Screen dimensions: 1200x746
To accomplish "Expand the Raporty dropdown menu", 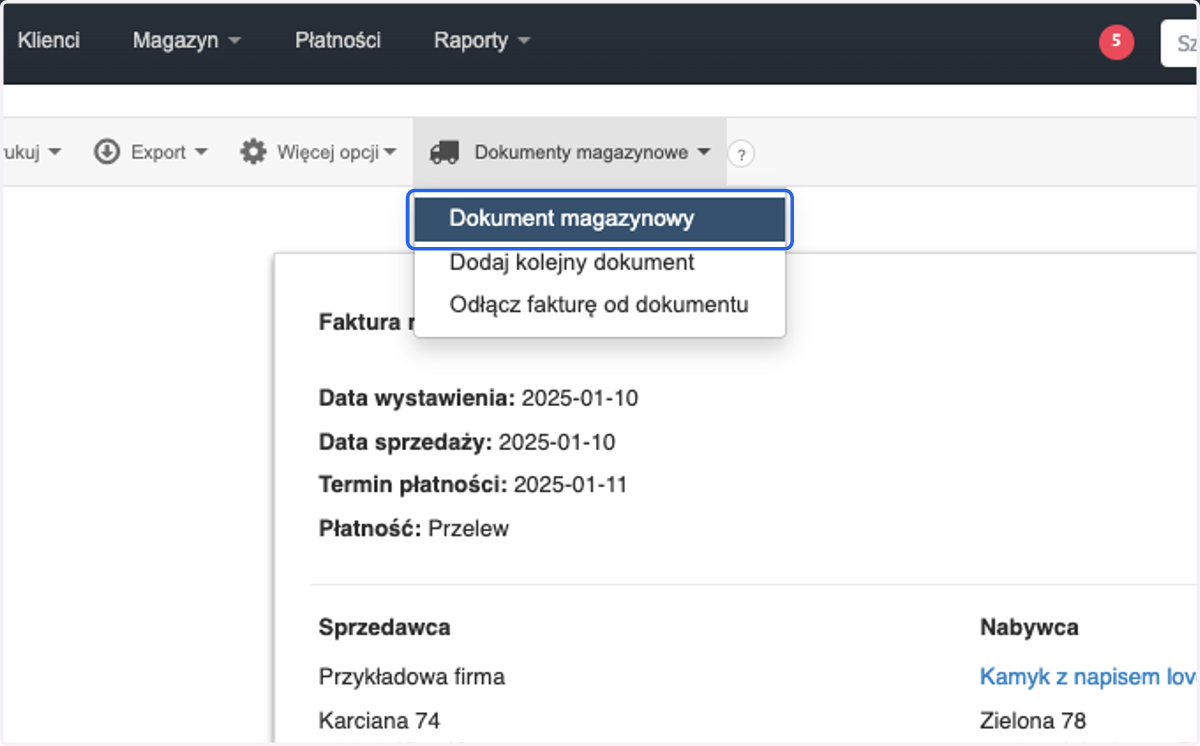I will (481, 41).
